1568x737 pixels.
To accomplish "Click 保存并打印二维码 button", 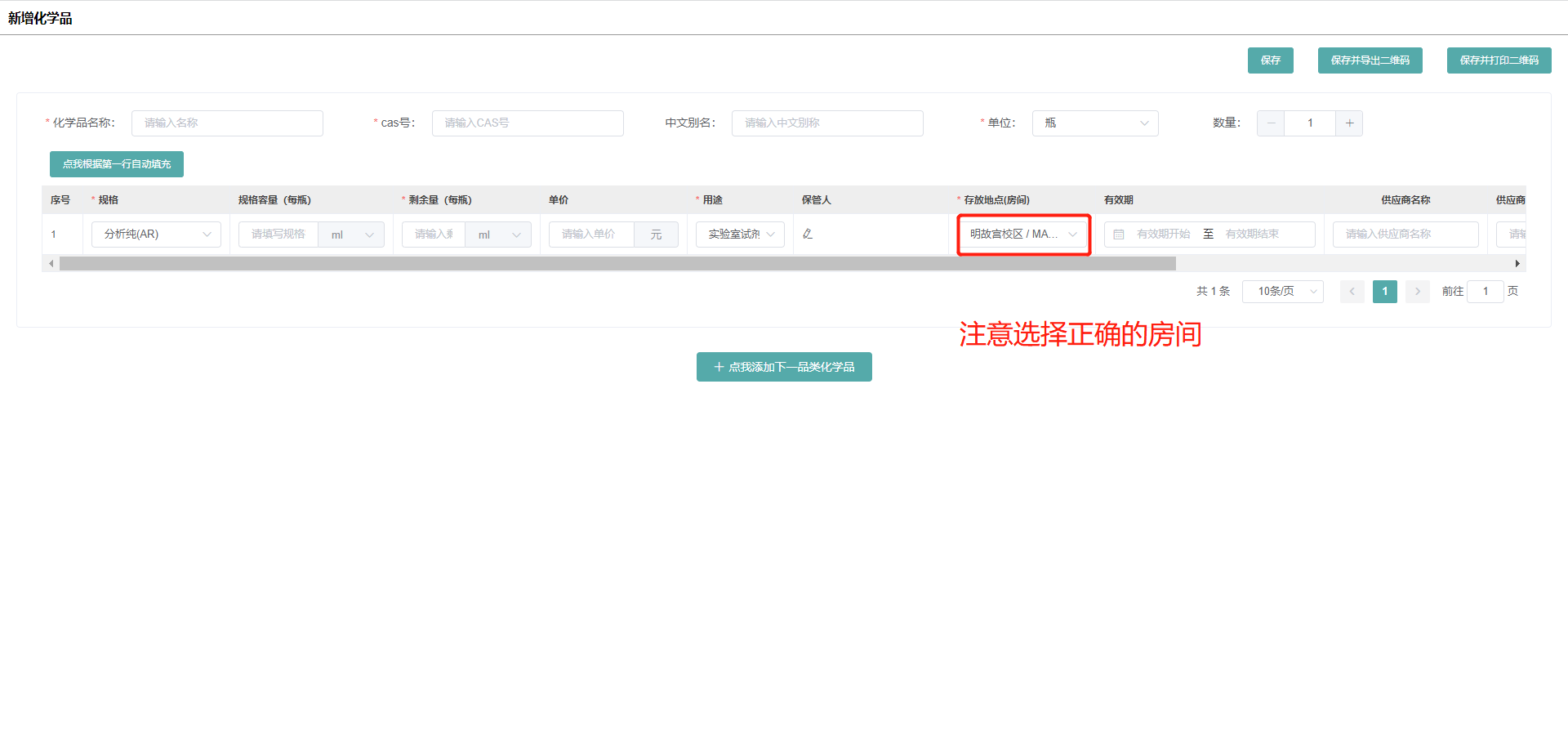I will click(x=1499, y=60).
